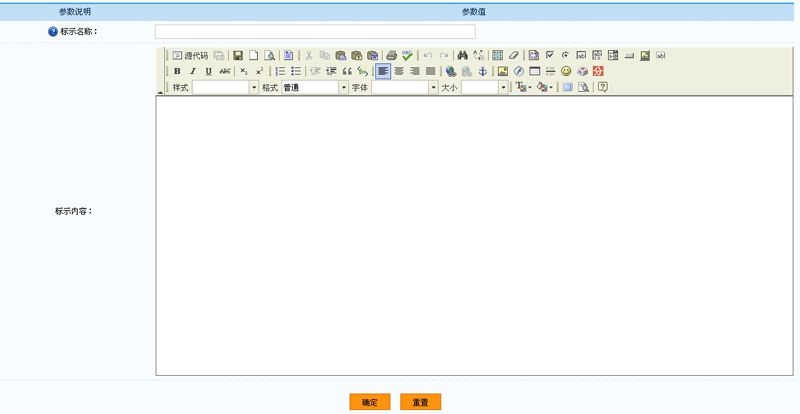Paste as plain text icon
Screen dimensions: 800x414
pos(357,56)
